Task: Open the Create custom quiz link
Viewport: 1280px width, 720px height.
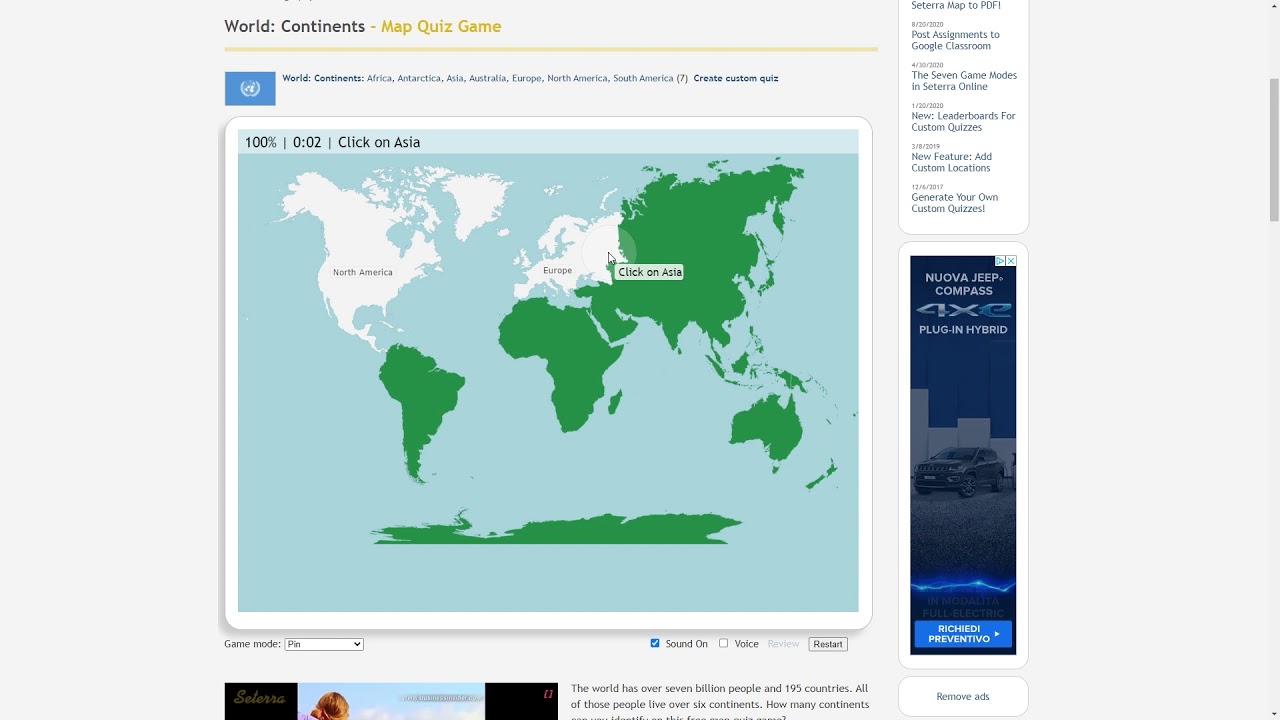Action: 736,78
